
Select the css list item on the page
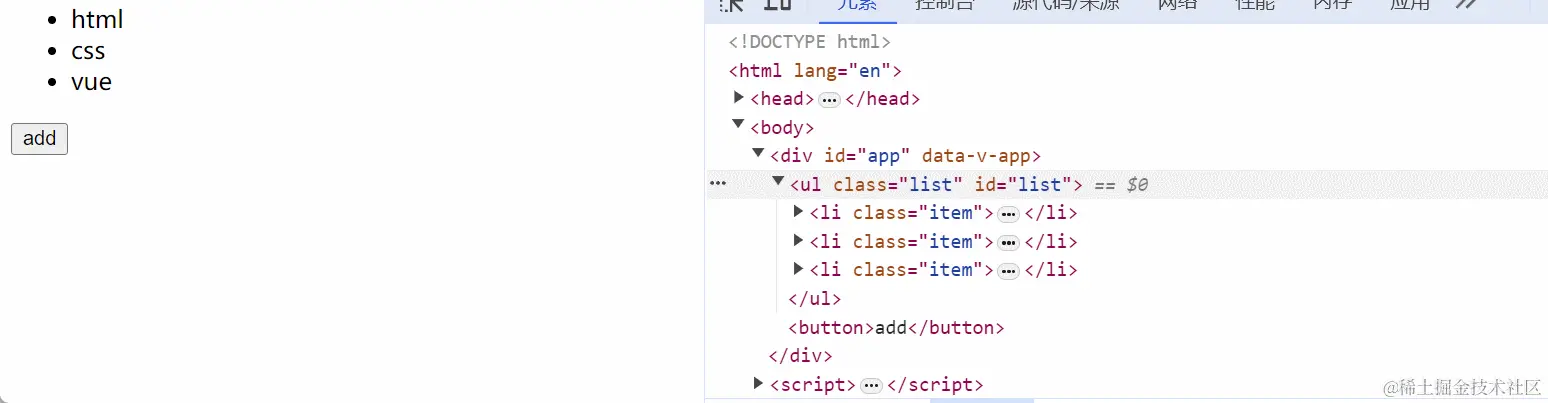88,51
